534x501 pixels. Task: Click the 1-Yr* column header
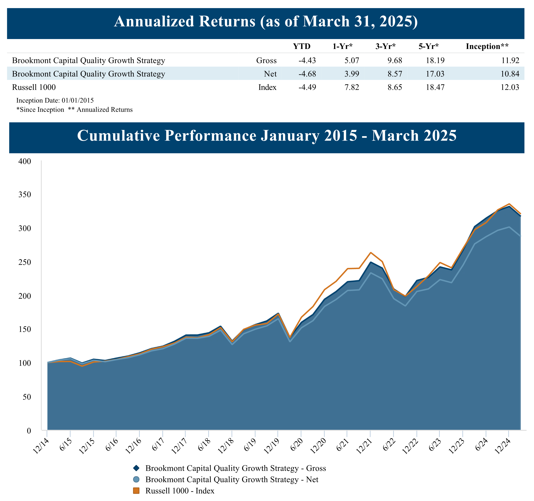click(343, 46)
